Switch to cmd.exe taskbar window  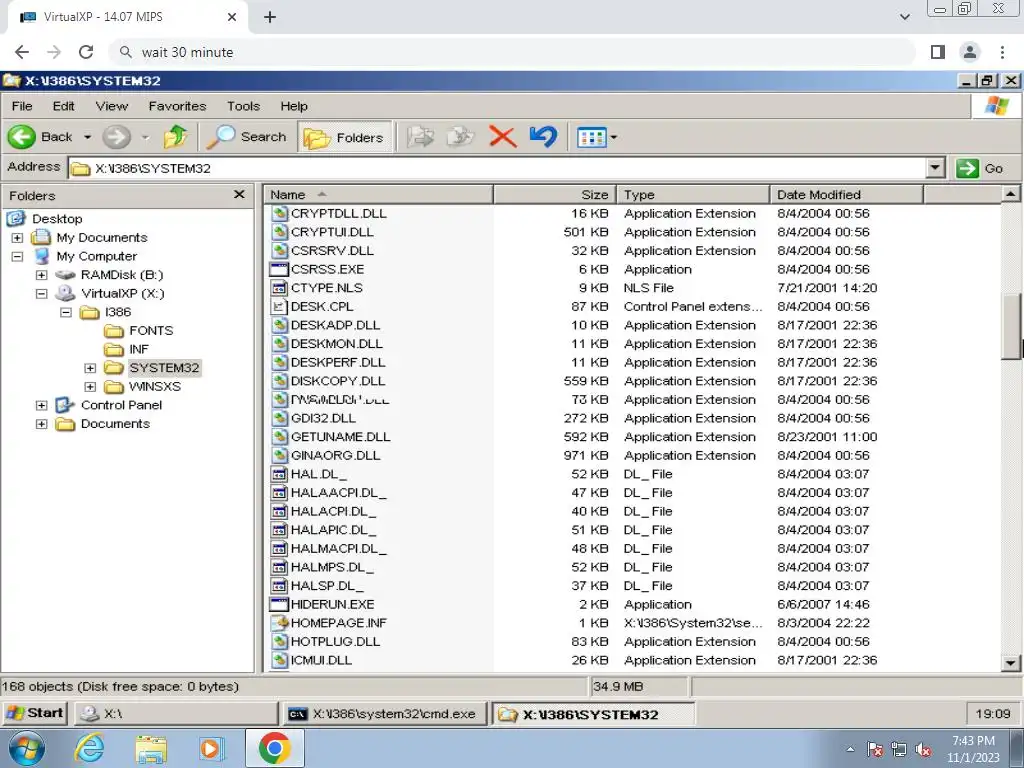(385, 714)
